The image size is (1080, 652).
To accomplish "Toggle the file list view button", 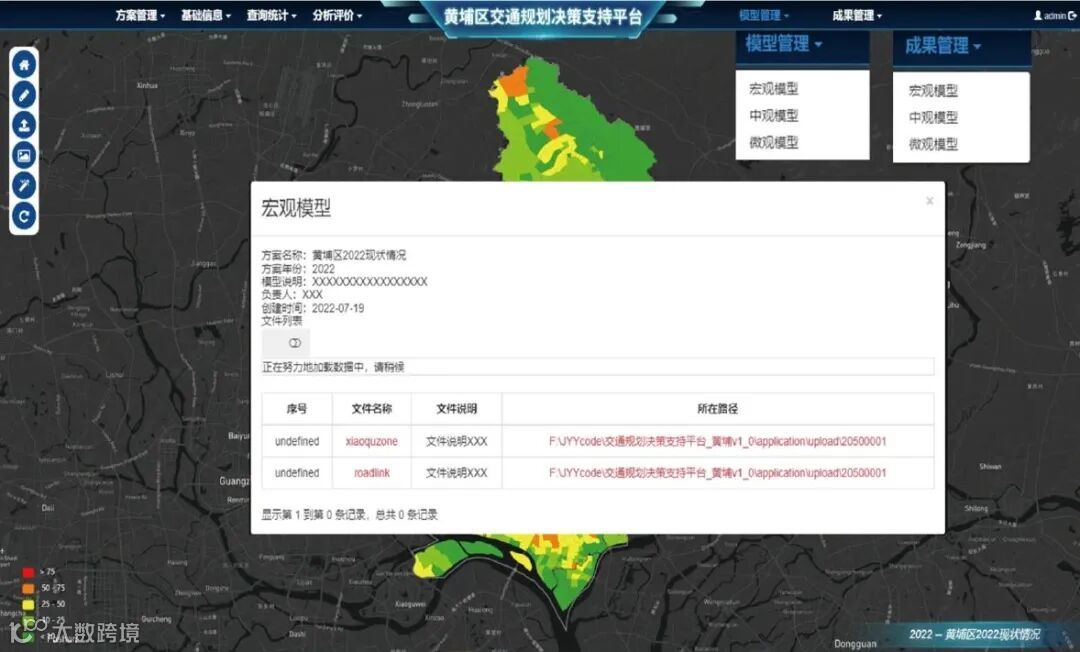I will [x=286, y=343].
